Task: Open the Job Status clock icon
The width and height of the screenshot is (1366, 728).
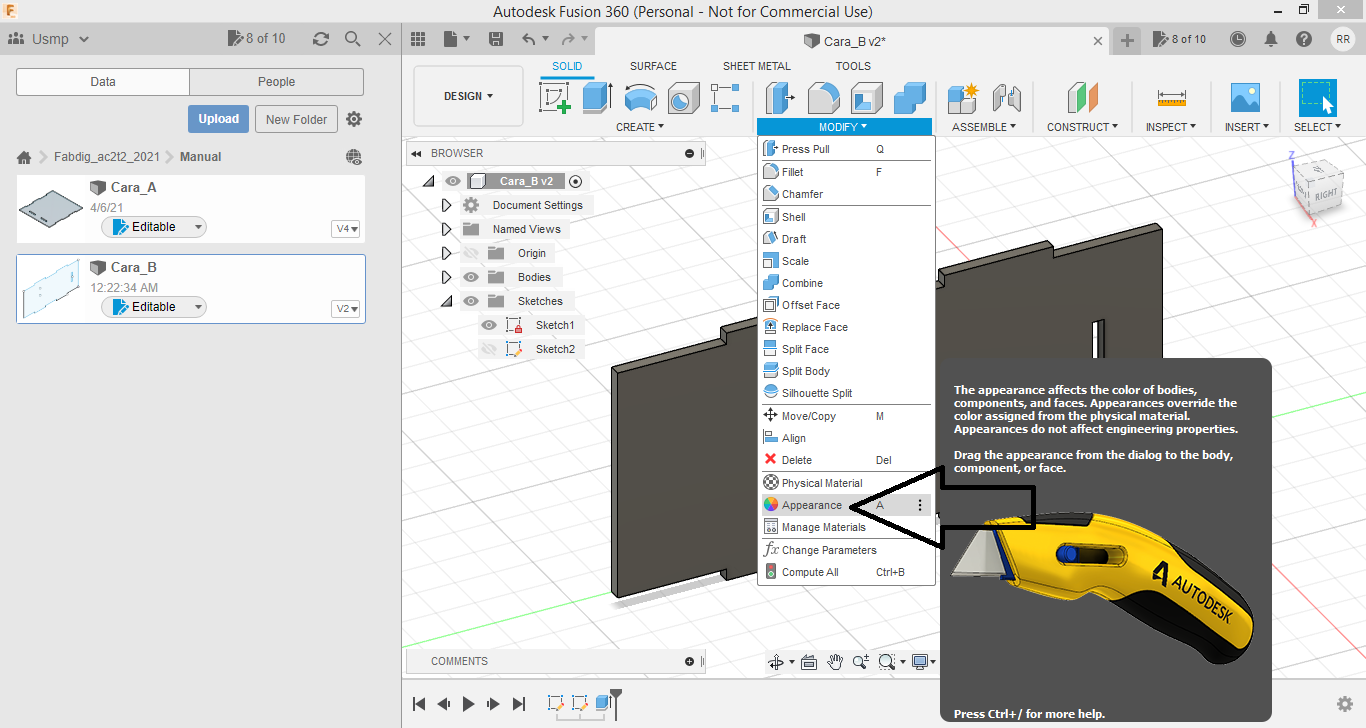Action: click(1238, 39)
